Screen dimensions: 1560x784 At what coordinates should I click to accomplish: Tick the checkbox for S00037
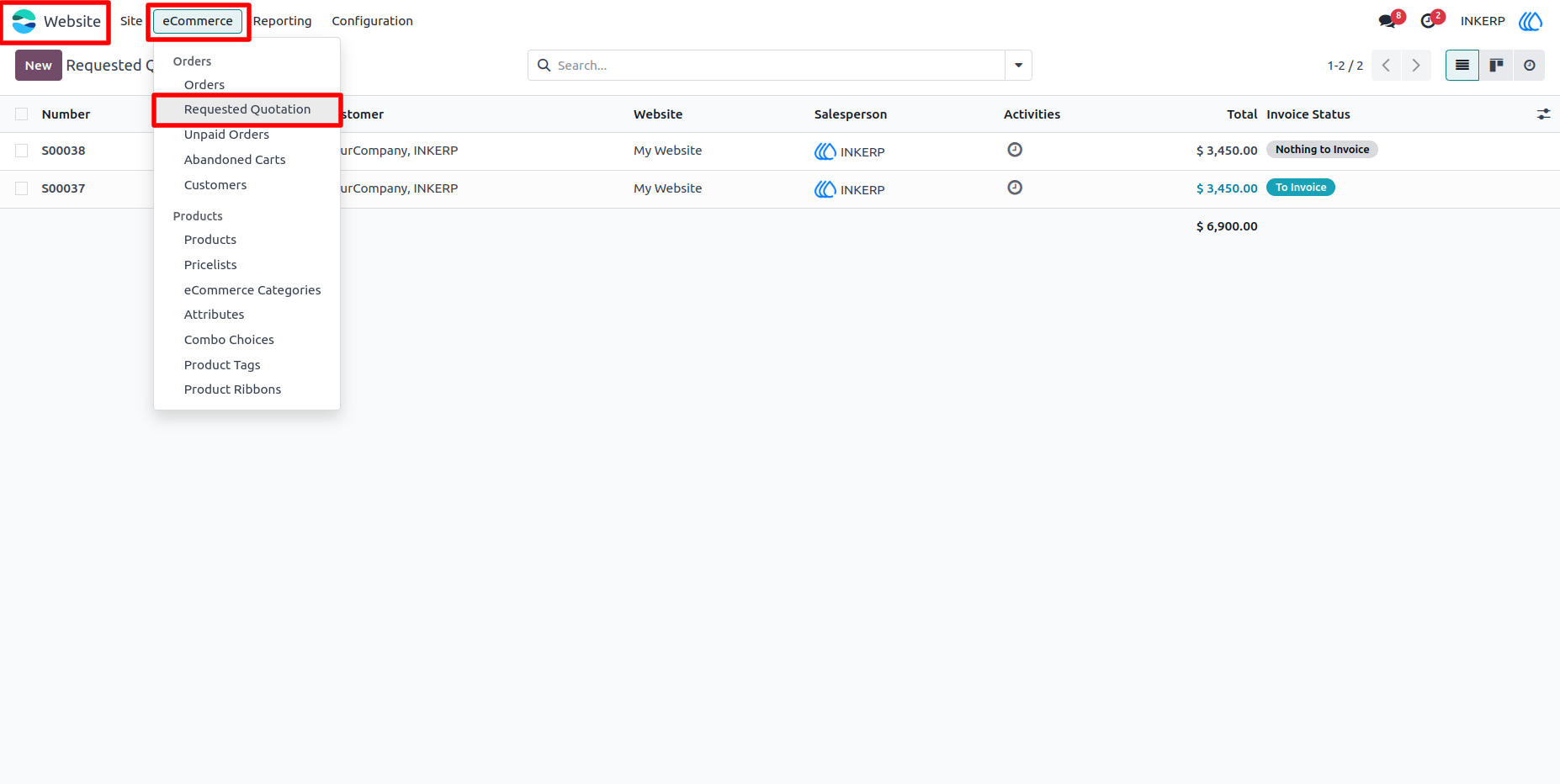22,188
